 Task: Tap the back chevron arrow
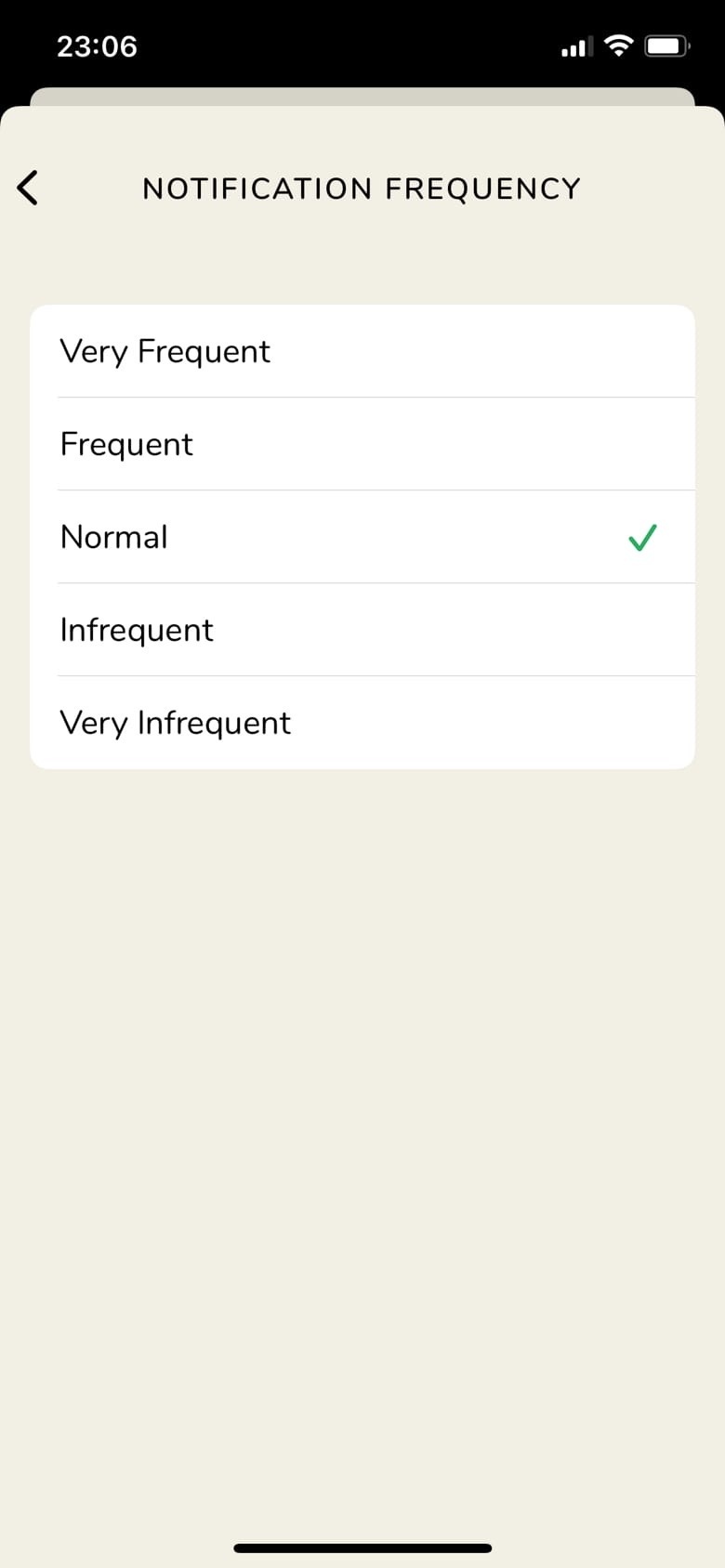coord(28,188)
